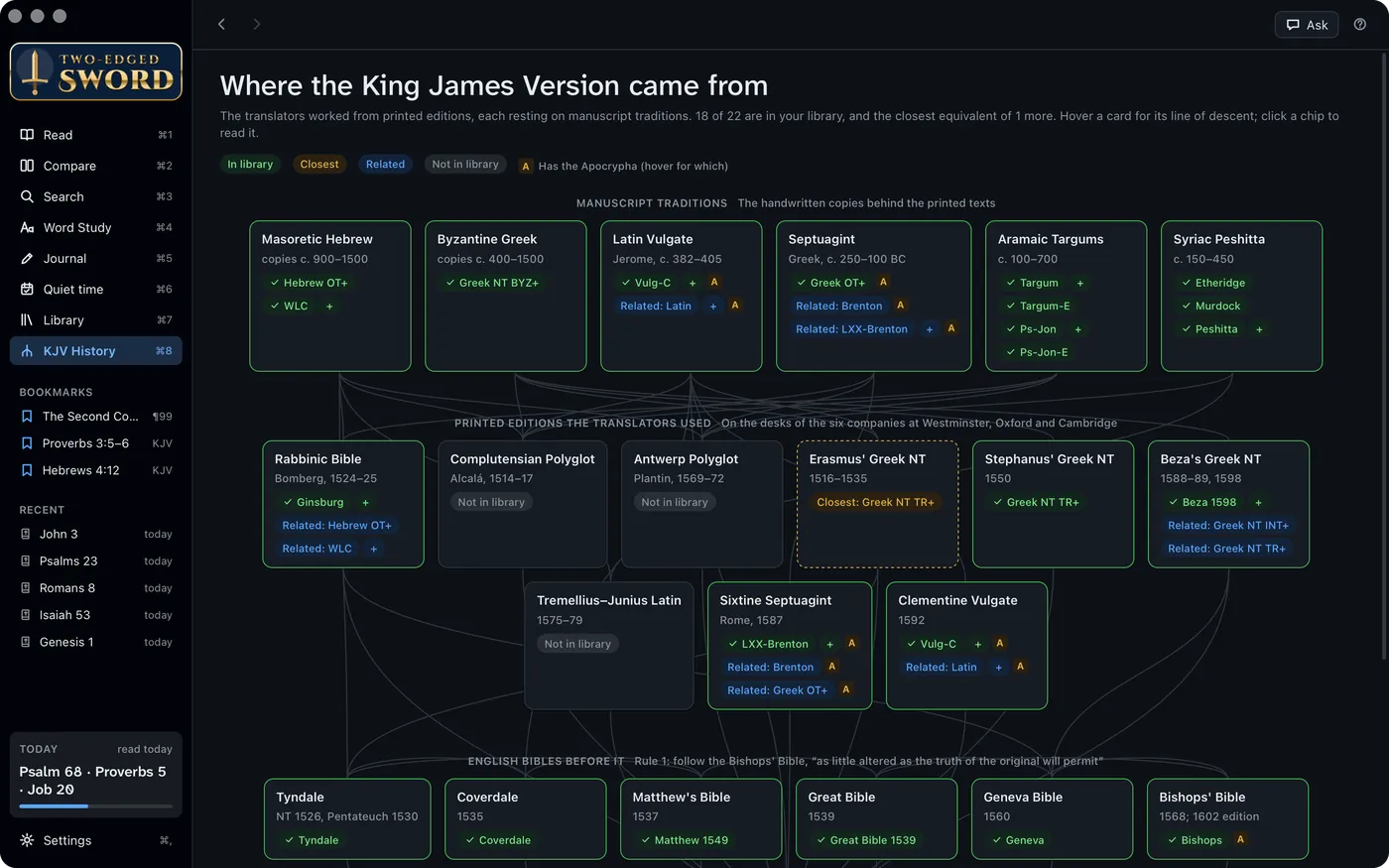Go forward with the right chevron
This screenshot has height=868, width=1389.
pos(257,24)
